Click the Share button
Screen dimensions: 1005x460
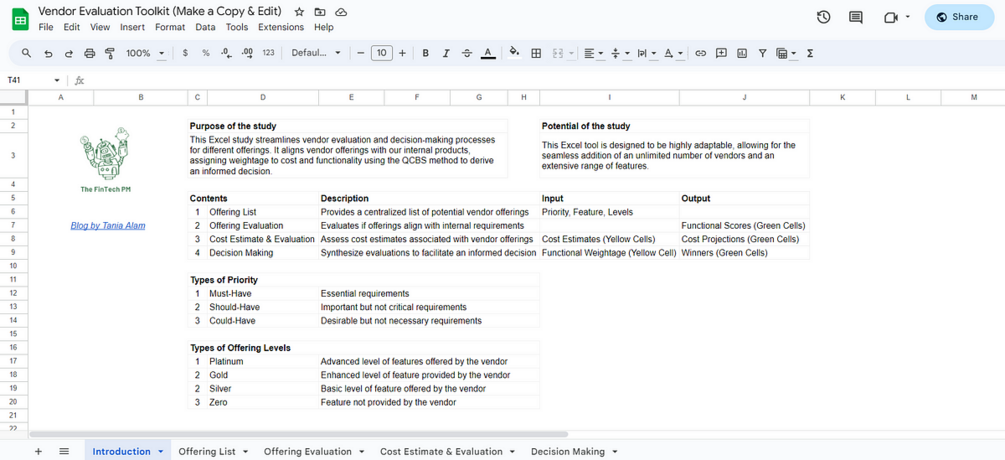(959, 17)
